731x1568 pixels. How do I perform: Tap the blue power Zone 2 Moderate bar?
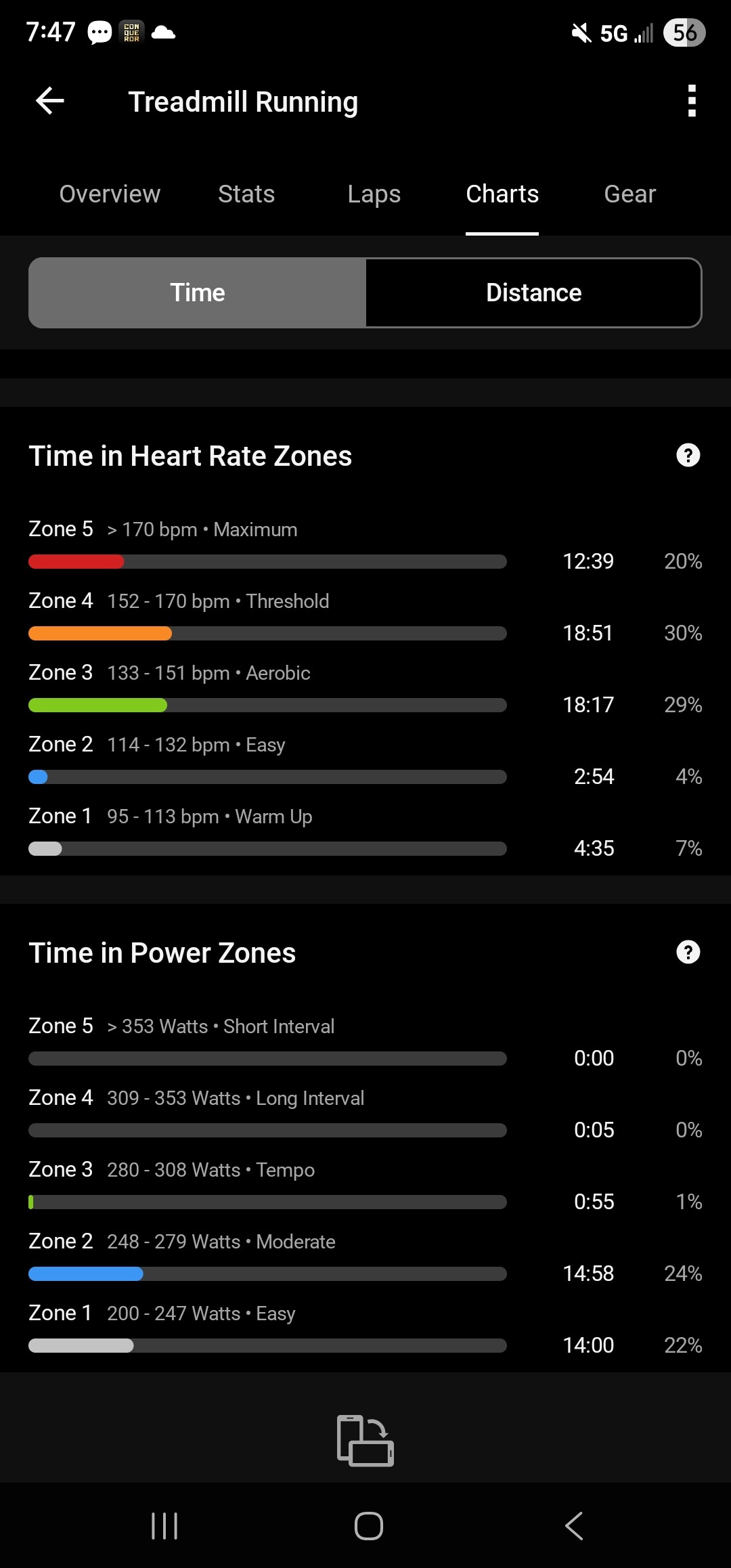(x=86, y=1274)
